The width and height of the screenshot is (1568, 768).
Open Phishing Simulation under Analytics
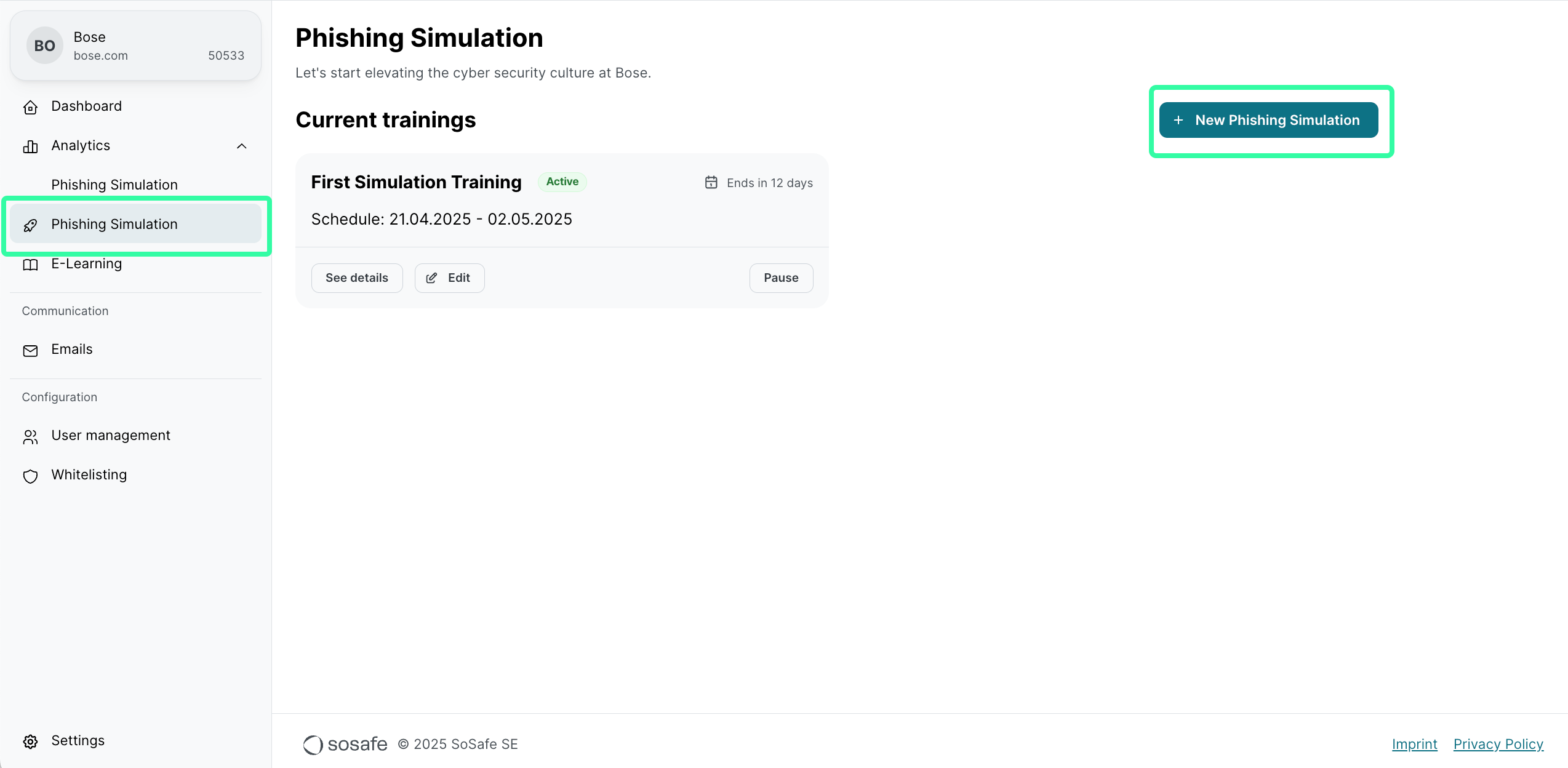point(114,185)
